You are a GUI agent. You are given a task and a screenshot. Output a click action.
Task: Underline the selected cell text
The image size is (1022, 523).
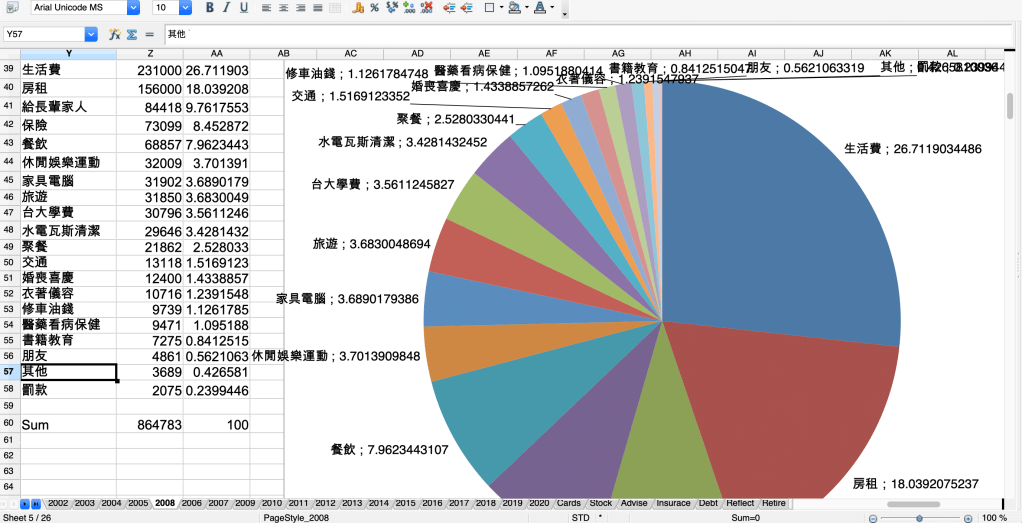pyautogui.click(x=244, y=8)
